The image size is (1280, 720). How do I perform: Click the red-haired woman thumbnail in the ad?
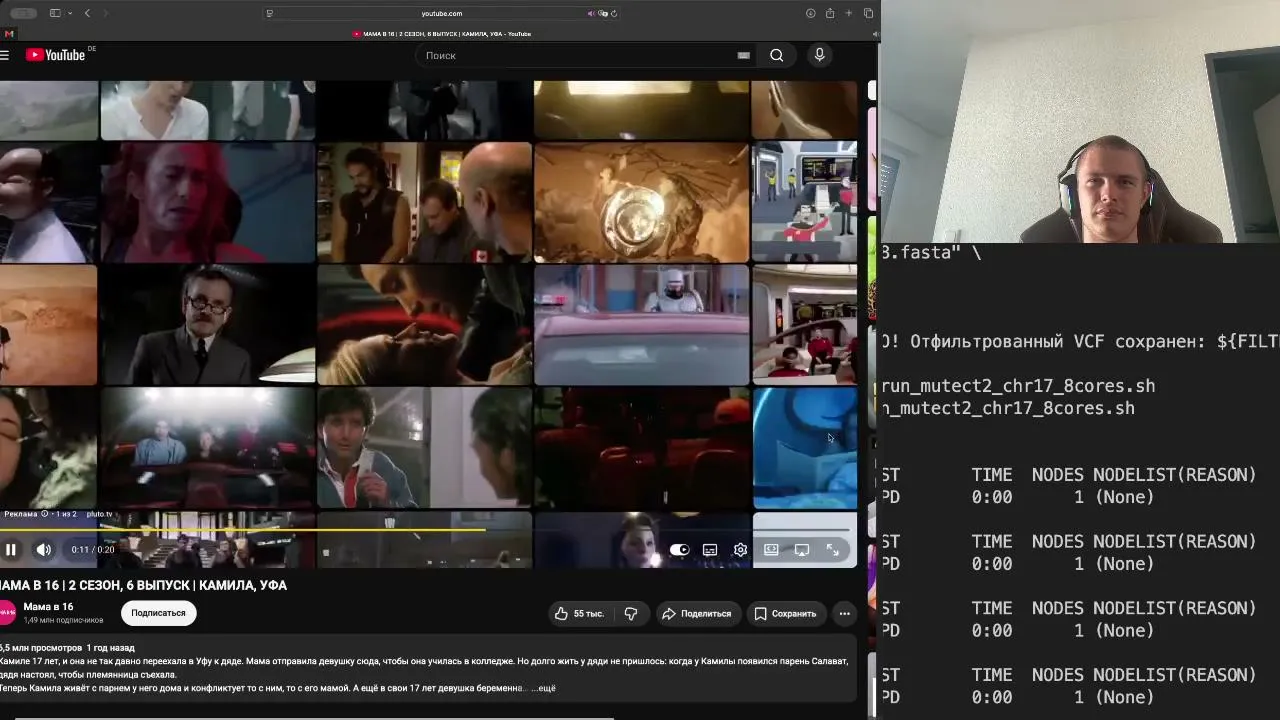coord(208,201)
